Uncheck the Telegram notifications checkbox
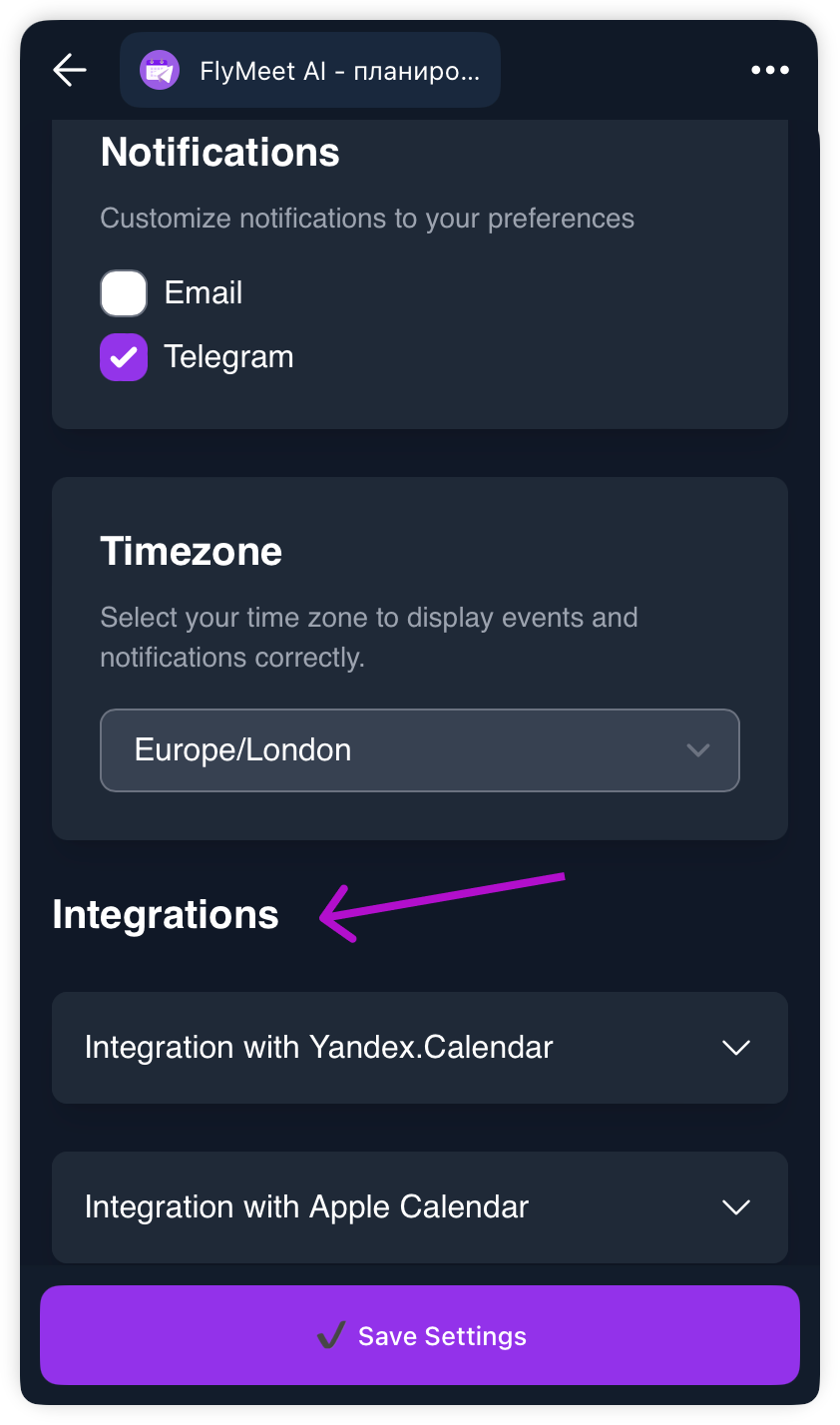840x1425 pixels. pyautogui.click(x=124, y=357)
